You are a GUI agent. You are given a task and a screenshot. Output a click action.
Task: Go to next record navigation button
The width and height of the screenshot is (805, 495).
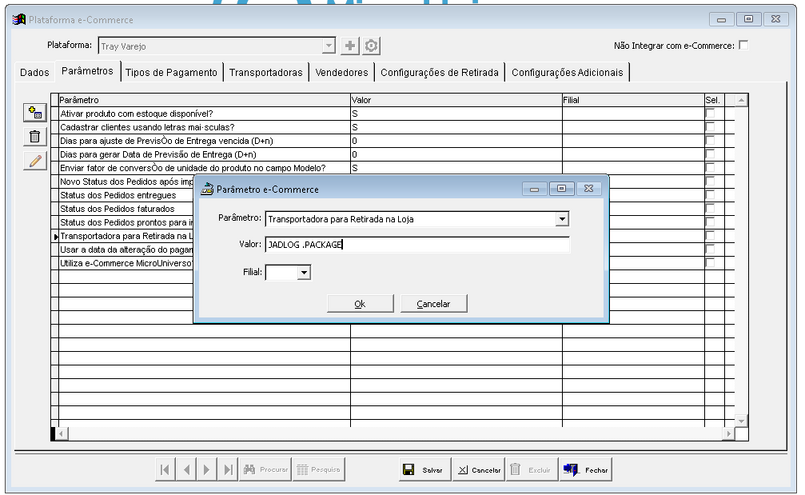click(206, 469)
